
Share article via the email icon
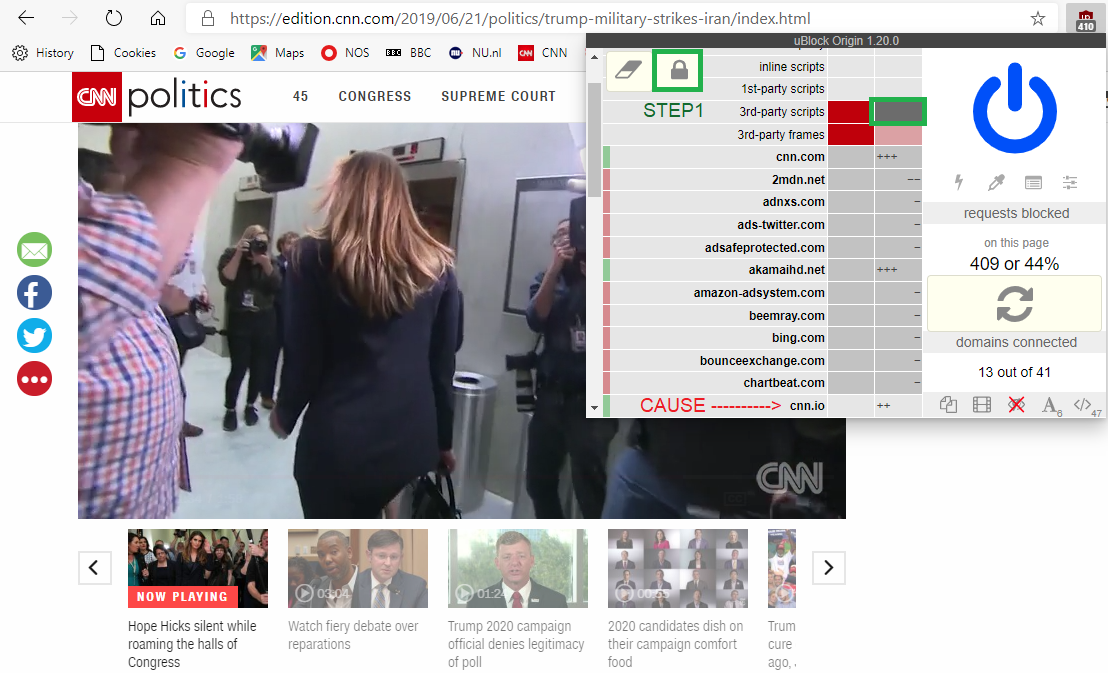[35, 250]
